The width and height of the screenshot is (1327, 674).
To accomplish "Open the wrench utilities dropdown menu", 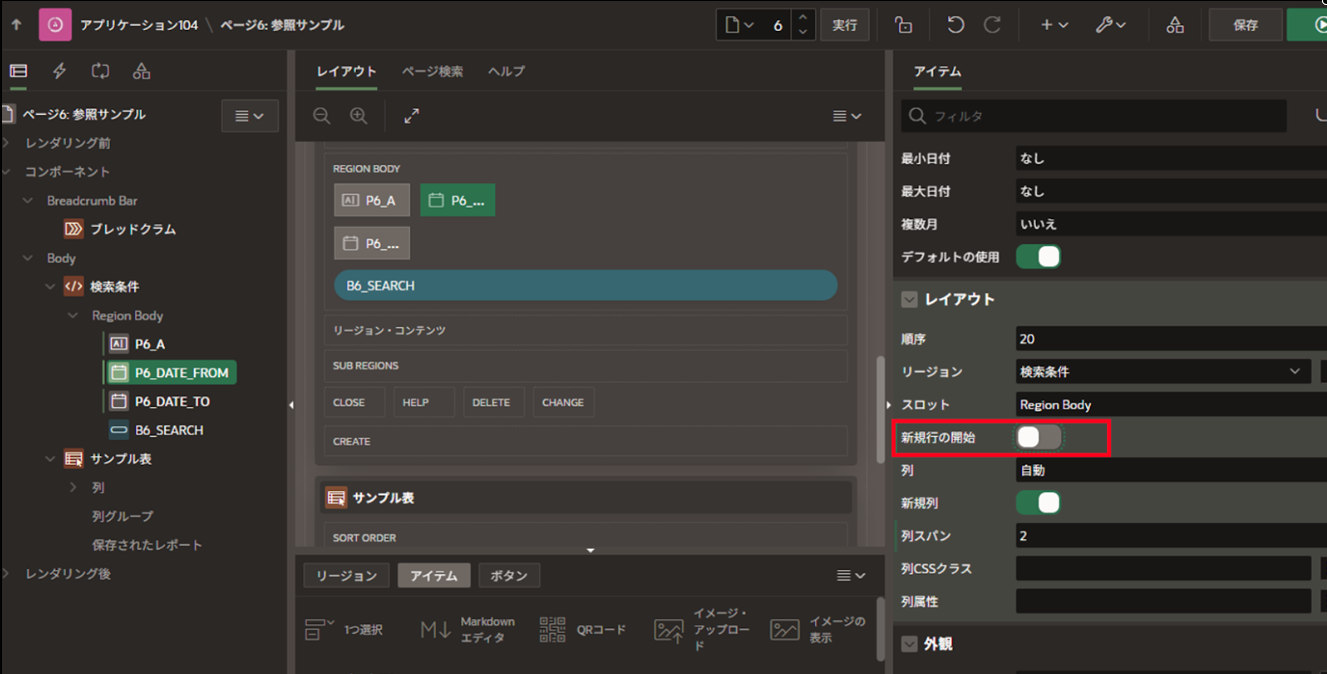I will click(1110, 25).
